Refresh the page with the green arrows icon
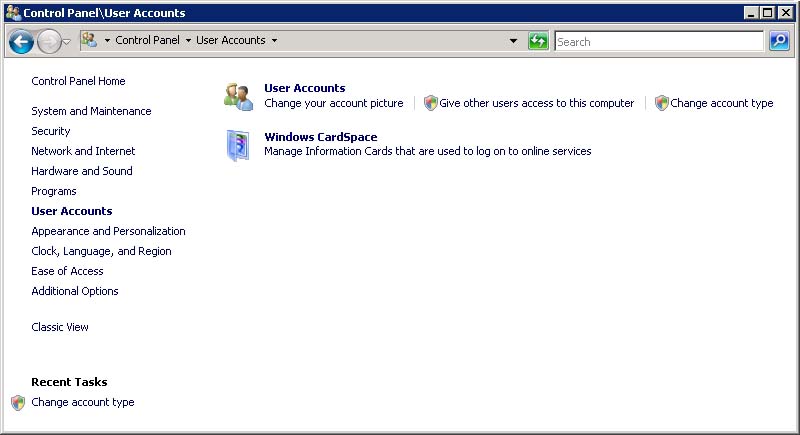This screenshot has height=435, width=800. (x=538, y=41)
